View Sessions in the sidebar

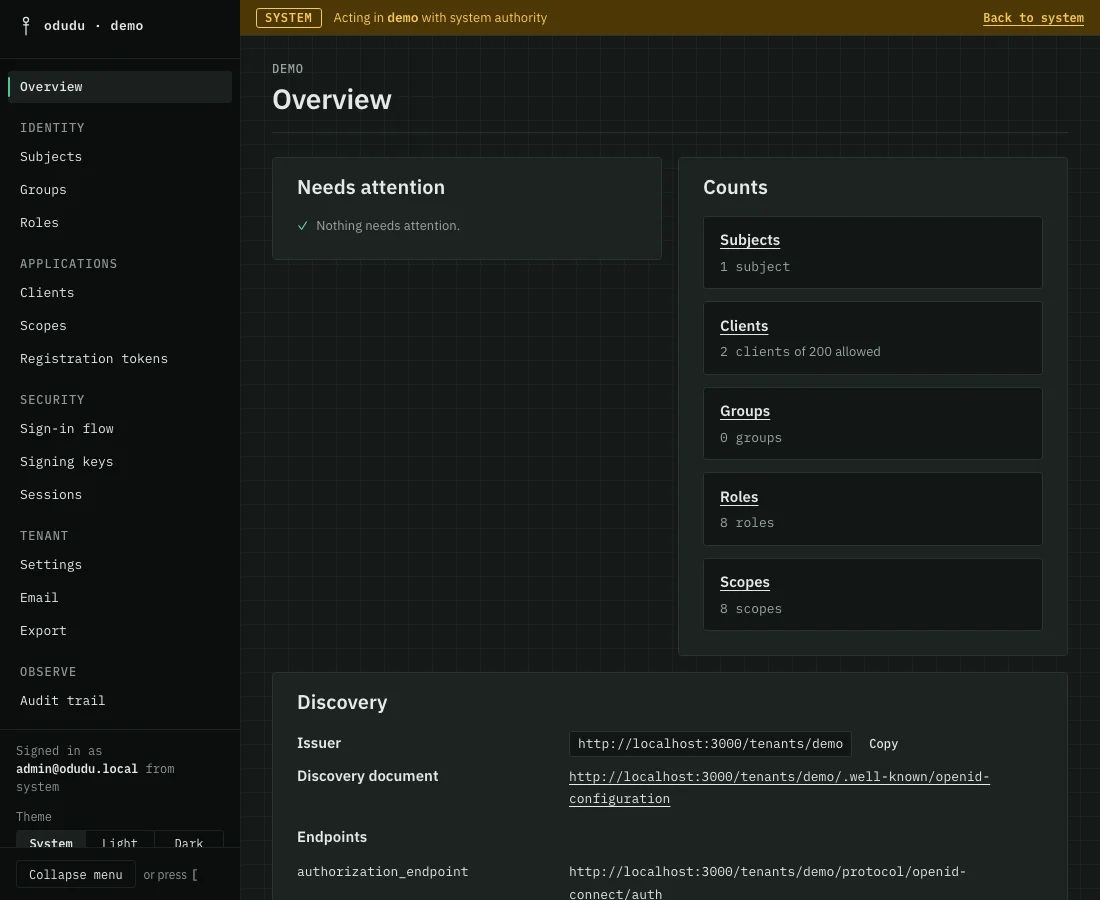coord(51,495)
